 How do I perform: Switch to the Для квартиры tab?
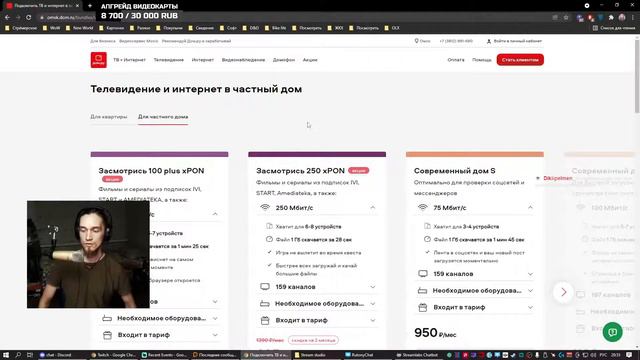(x=109, y=117)
